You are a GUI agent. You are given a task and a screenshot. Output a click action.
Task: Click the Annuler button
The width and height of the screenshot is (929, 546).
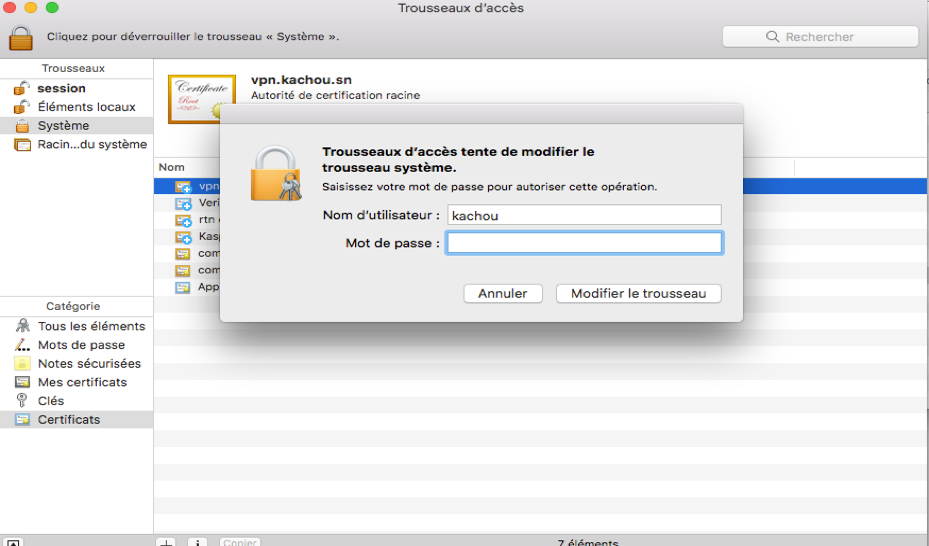click(x=502, y=294)
